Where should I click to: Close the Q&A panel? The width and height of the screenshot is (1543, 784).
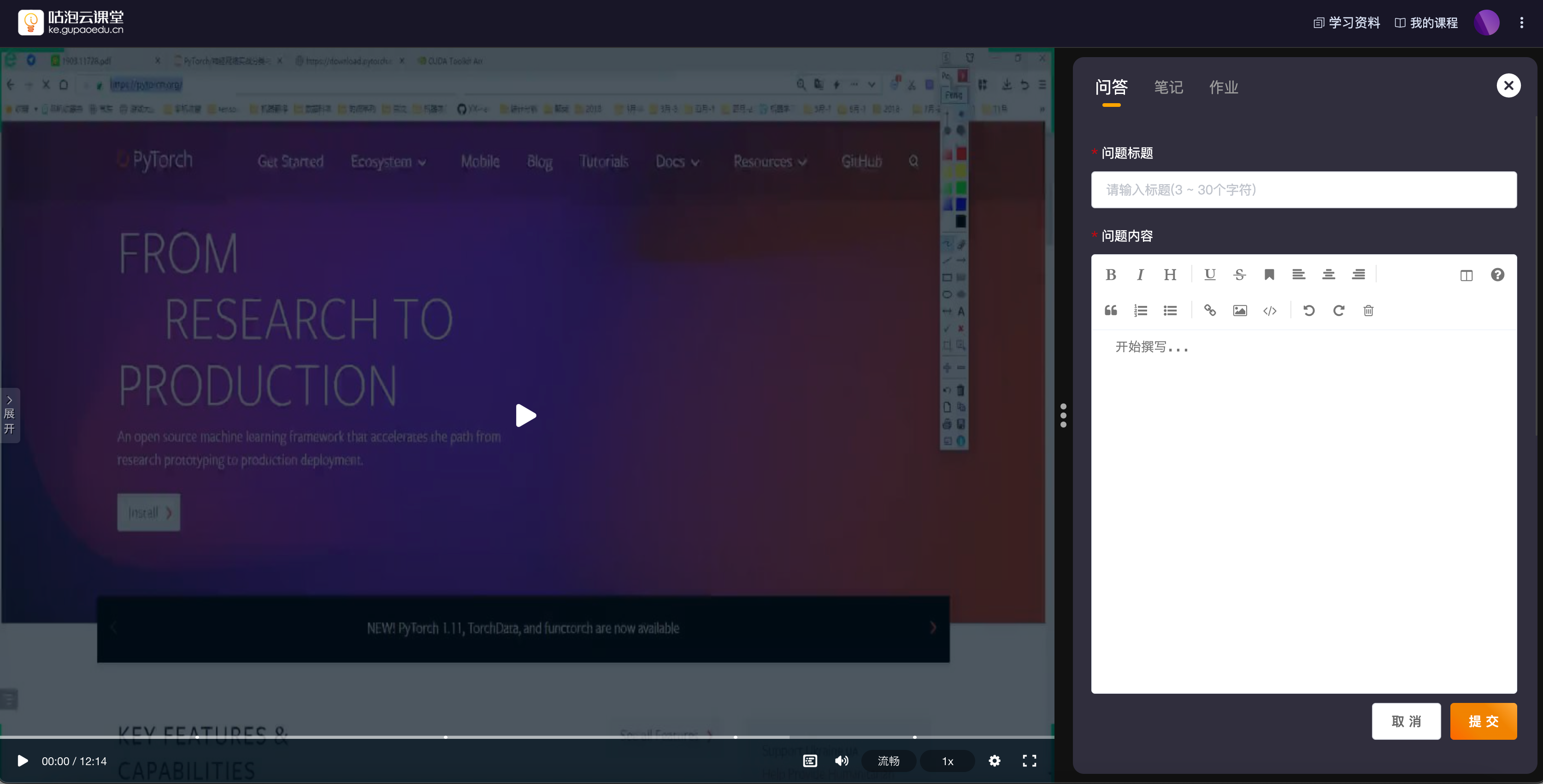pos(1508,86)
